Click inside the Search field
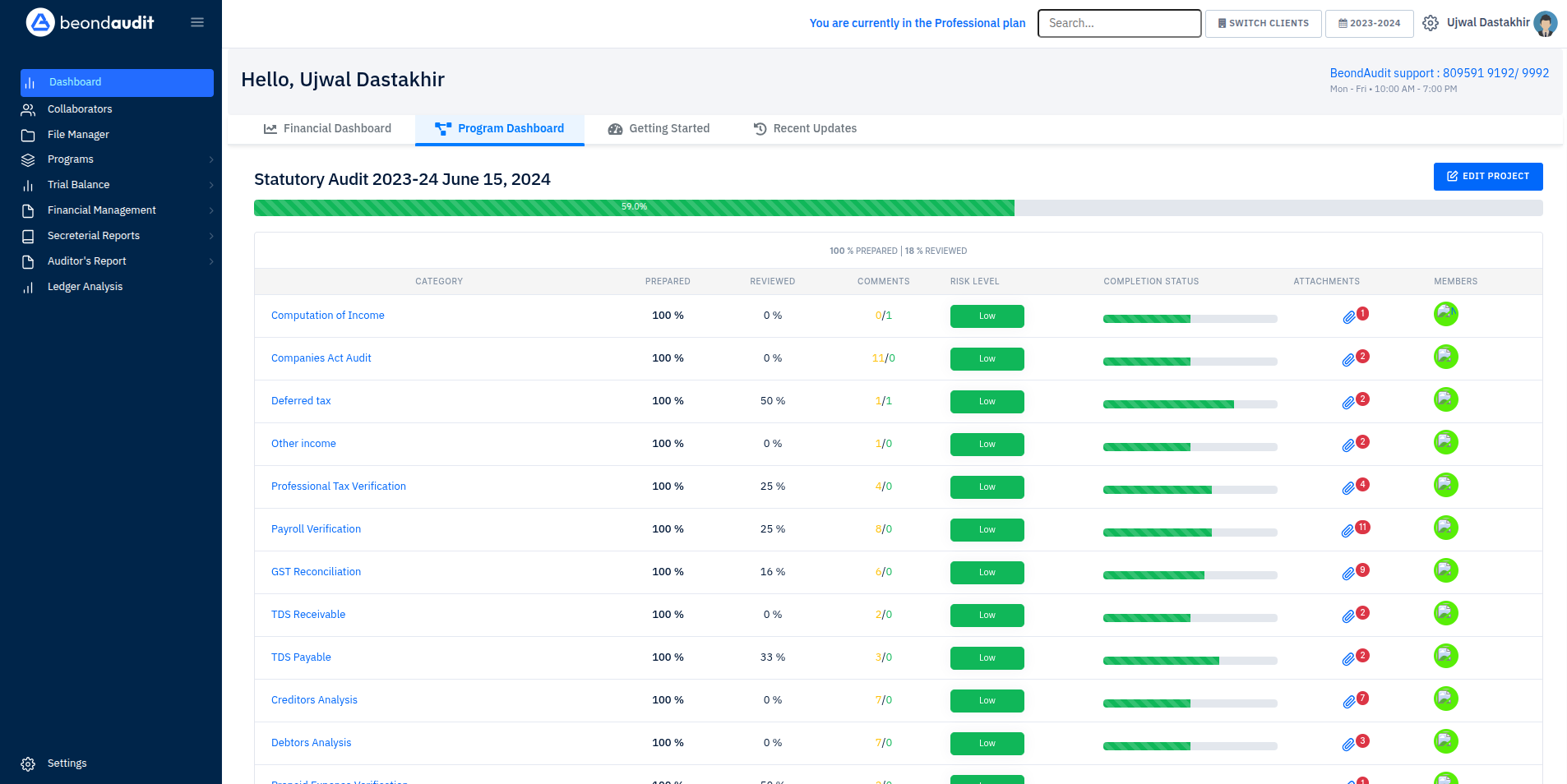Screen dimensions: 1567x784 click(x=1119, y=23)
